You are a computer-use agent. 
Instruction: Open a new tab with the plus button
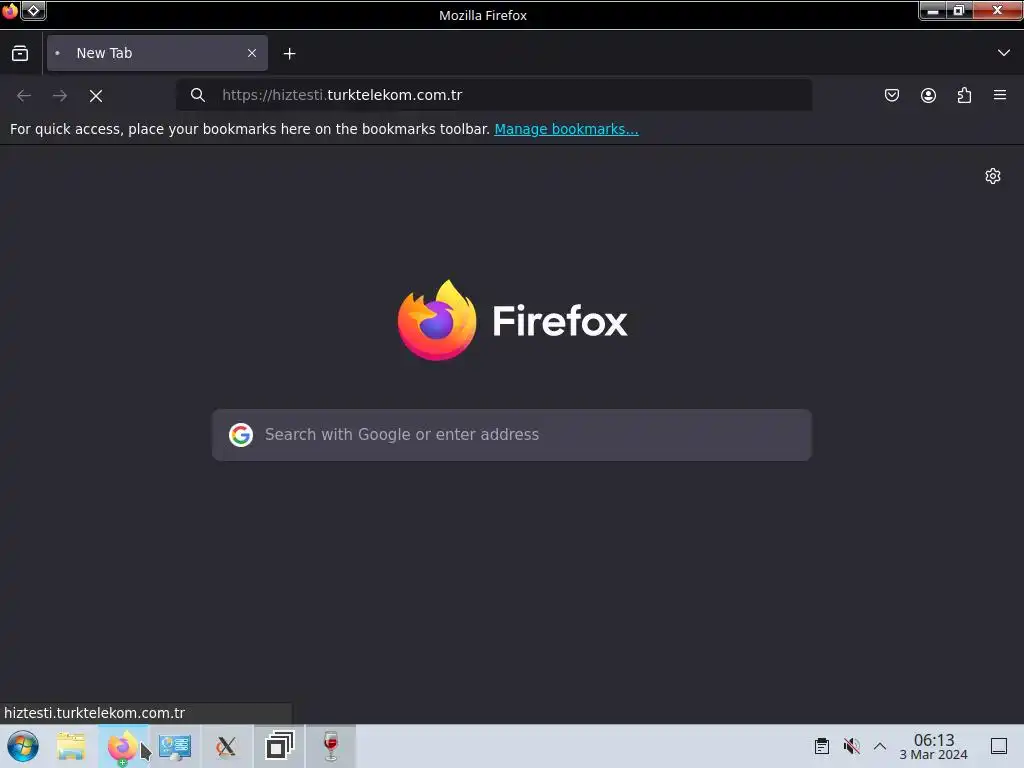point(289,54)
